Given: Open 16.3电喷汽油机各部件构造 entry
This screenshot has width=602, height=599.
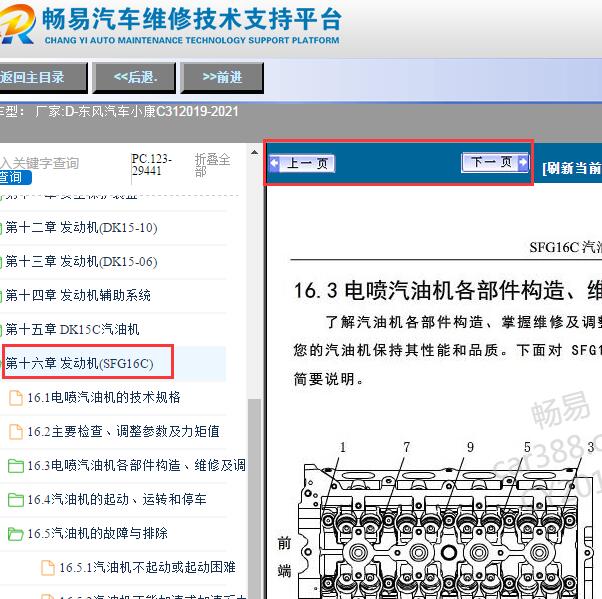Looking at the screenshot, I should coord(136,465).
